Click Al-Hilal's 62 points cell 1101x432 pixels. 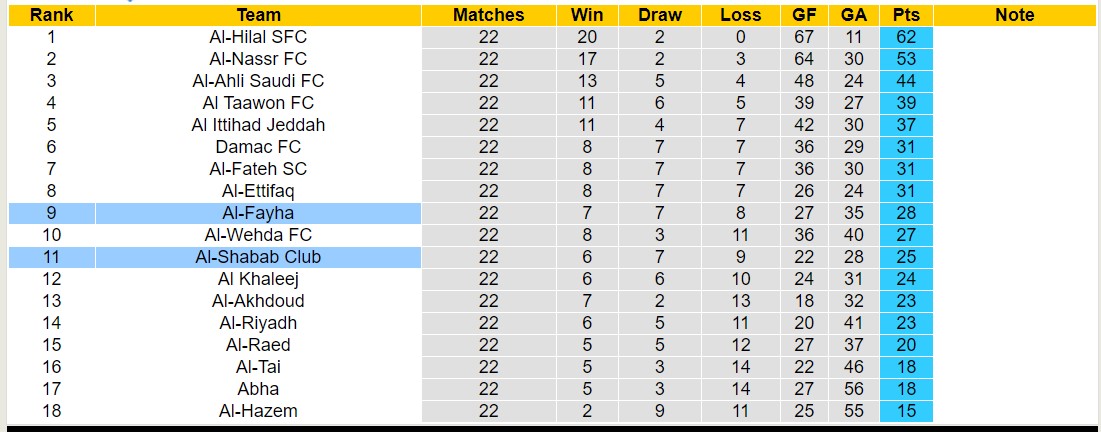pos(906,37)
